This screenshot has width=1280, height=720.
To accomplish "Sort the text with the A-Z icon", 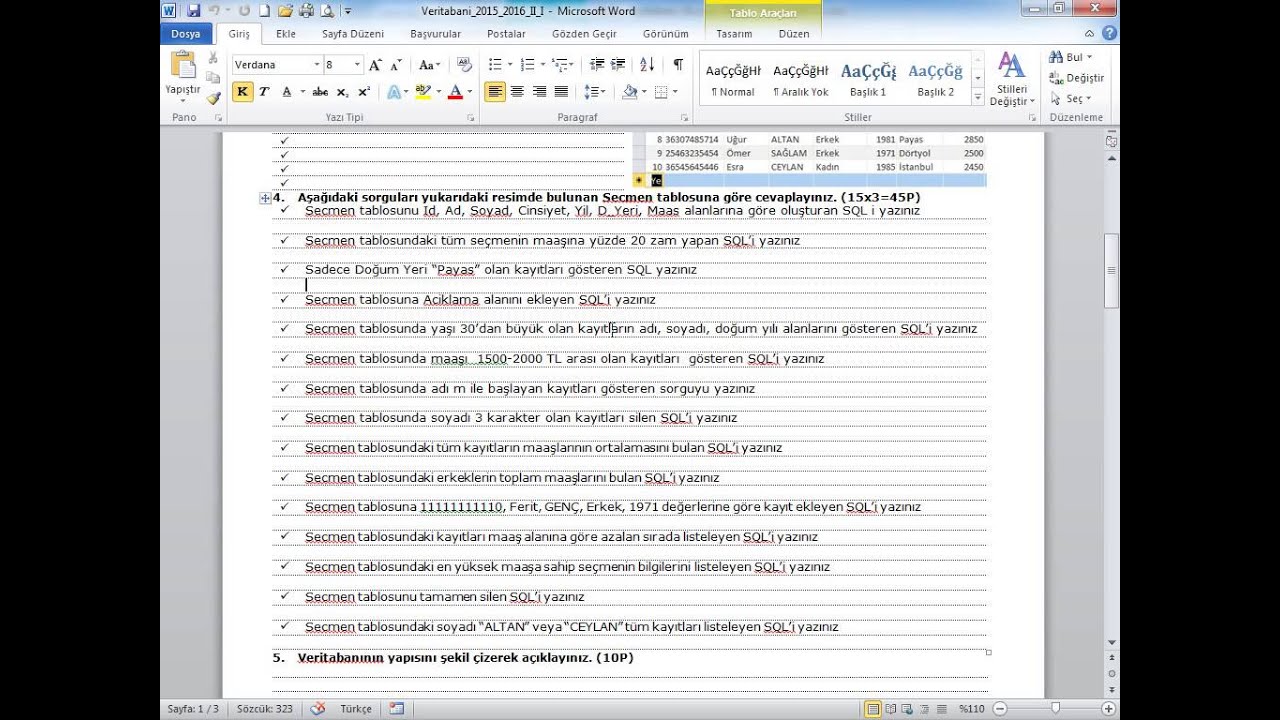I will [x=647, y=64].
